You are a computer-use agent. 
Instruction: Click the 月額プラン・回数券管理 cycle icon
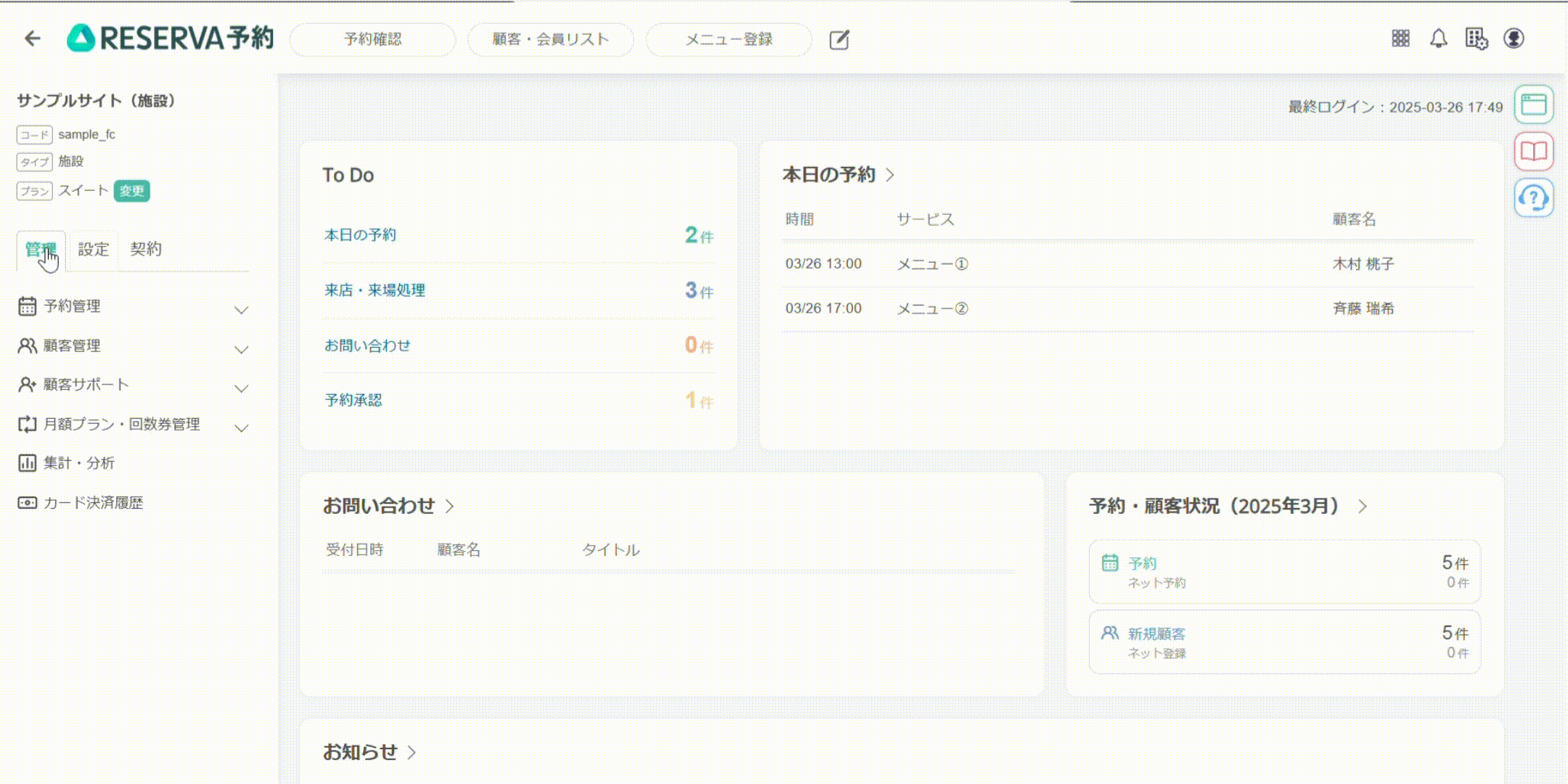pyautogui.click(x=27, y=424)
